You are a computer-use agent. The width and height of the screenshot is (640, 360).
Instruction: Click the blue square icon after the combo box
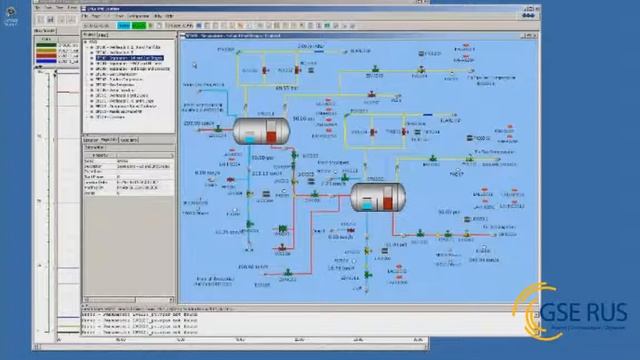coord(199,26)
